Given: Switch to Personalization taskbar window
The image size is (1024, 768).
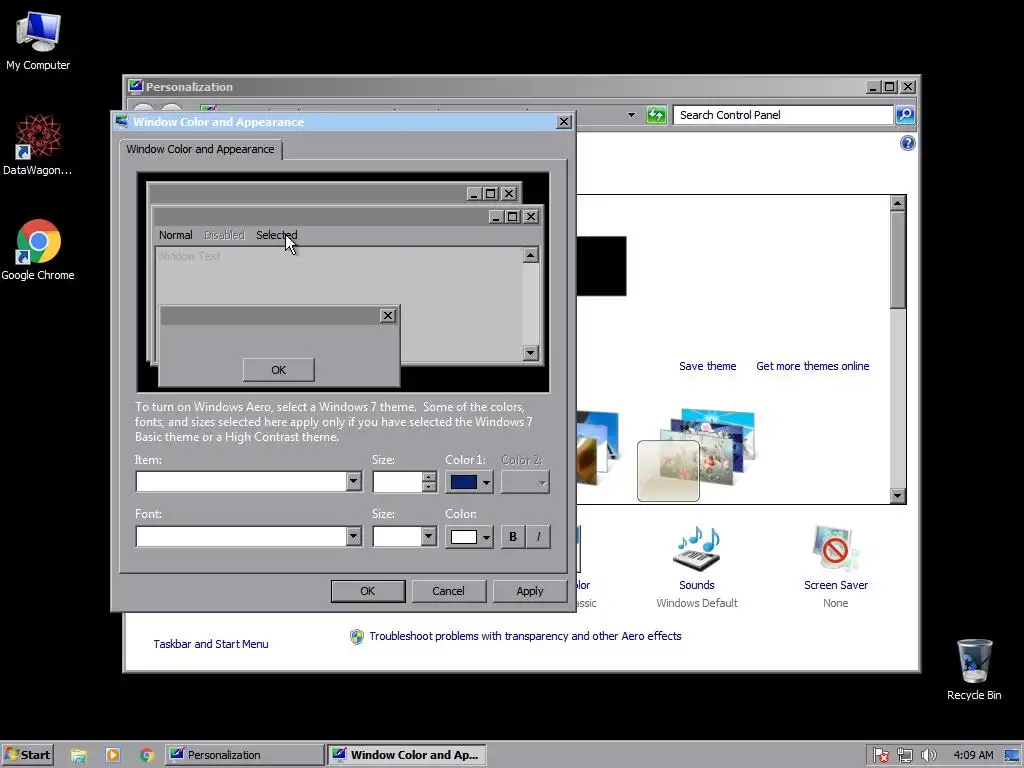Looking at the screenshot, I should [x=244, y=755].
